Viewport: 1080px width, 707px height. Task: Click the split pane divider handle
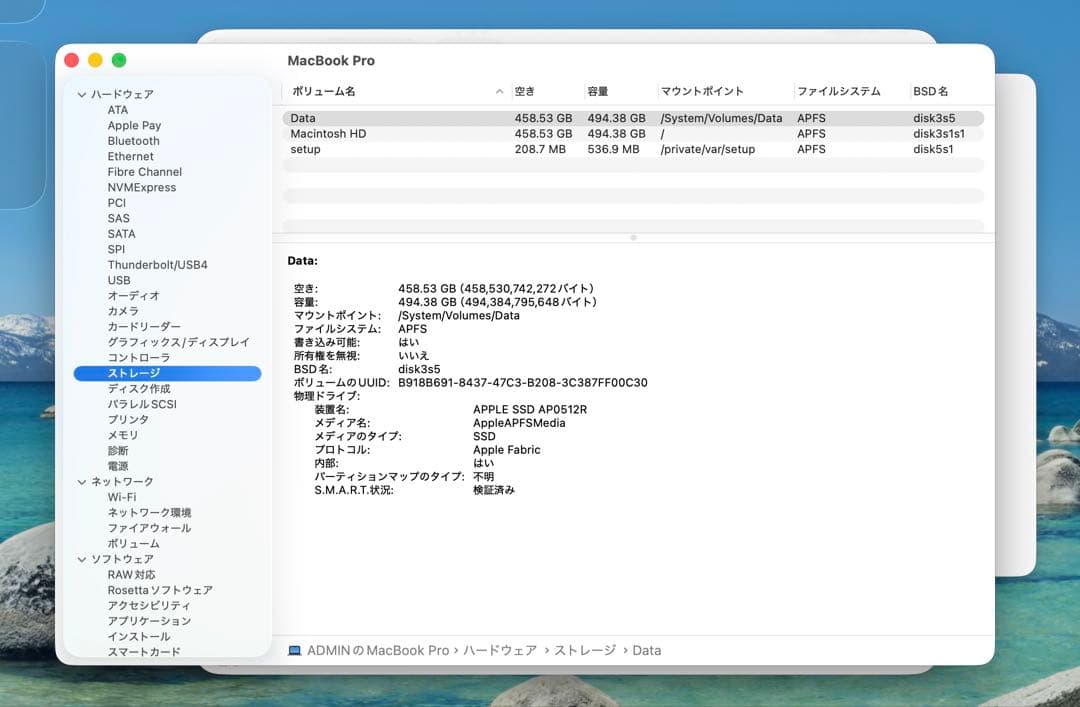[x=634, y=238]
